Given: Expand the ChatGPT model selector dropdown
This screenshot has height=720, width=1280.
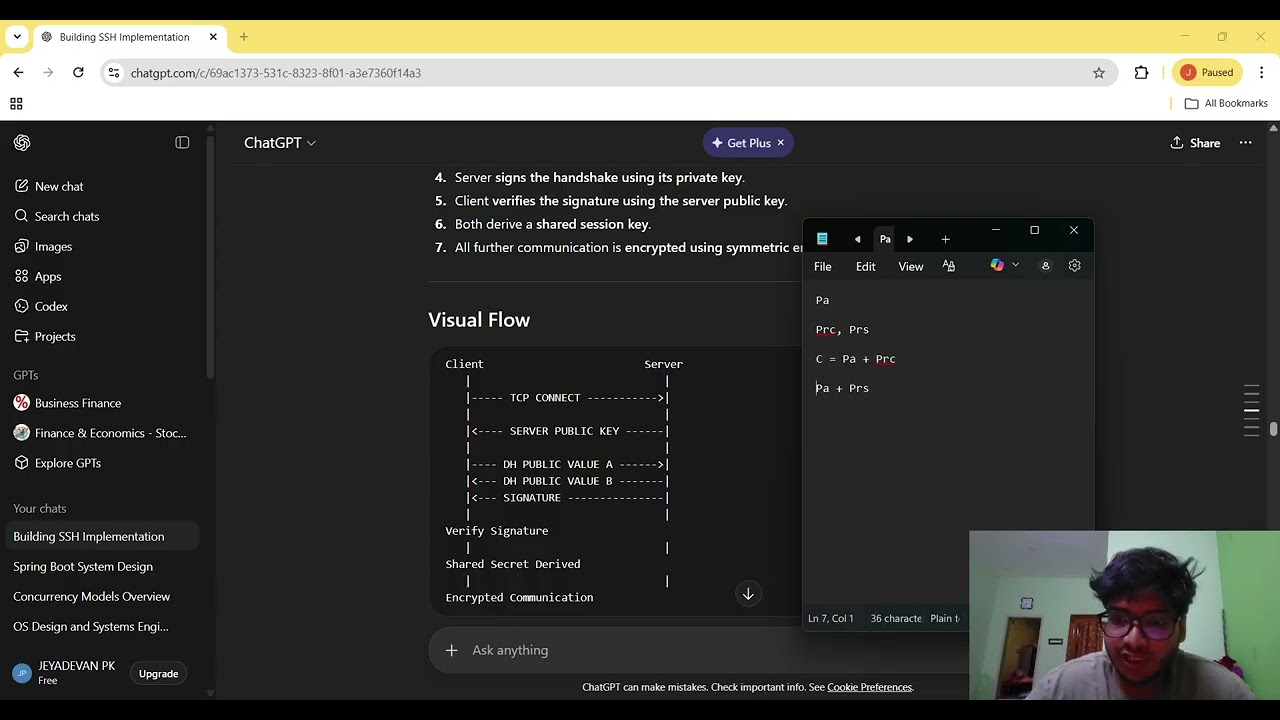Looking at the screenshot, I should click(x=280, y=143).
